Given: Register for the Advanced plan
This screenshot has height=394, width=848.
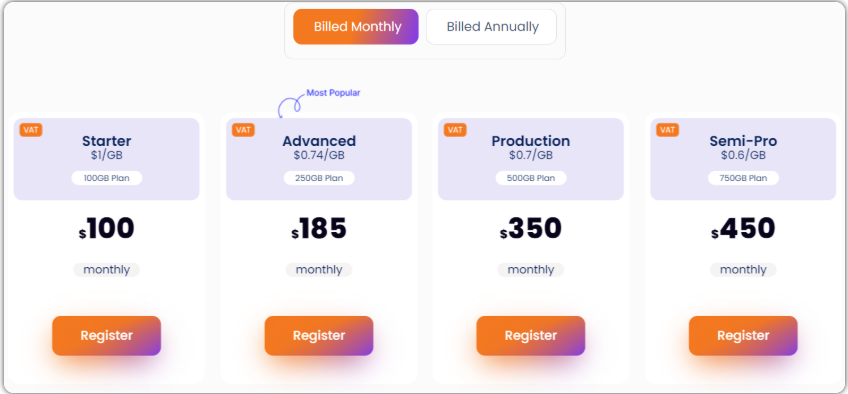Looking at the screenshot, I should (319, 336).
